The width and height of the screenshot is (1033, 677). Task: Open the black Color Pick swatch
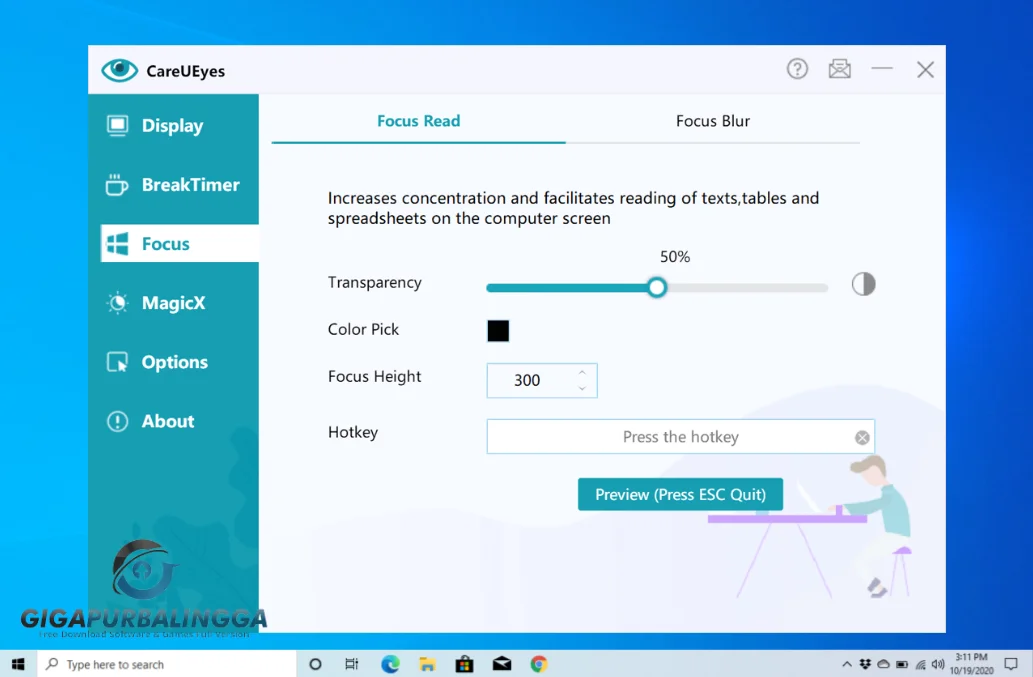[x=498, y=331]
